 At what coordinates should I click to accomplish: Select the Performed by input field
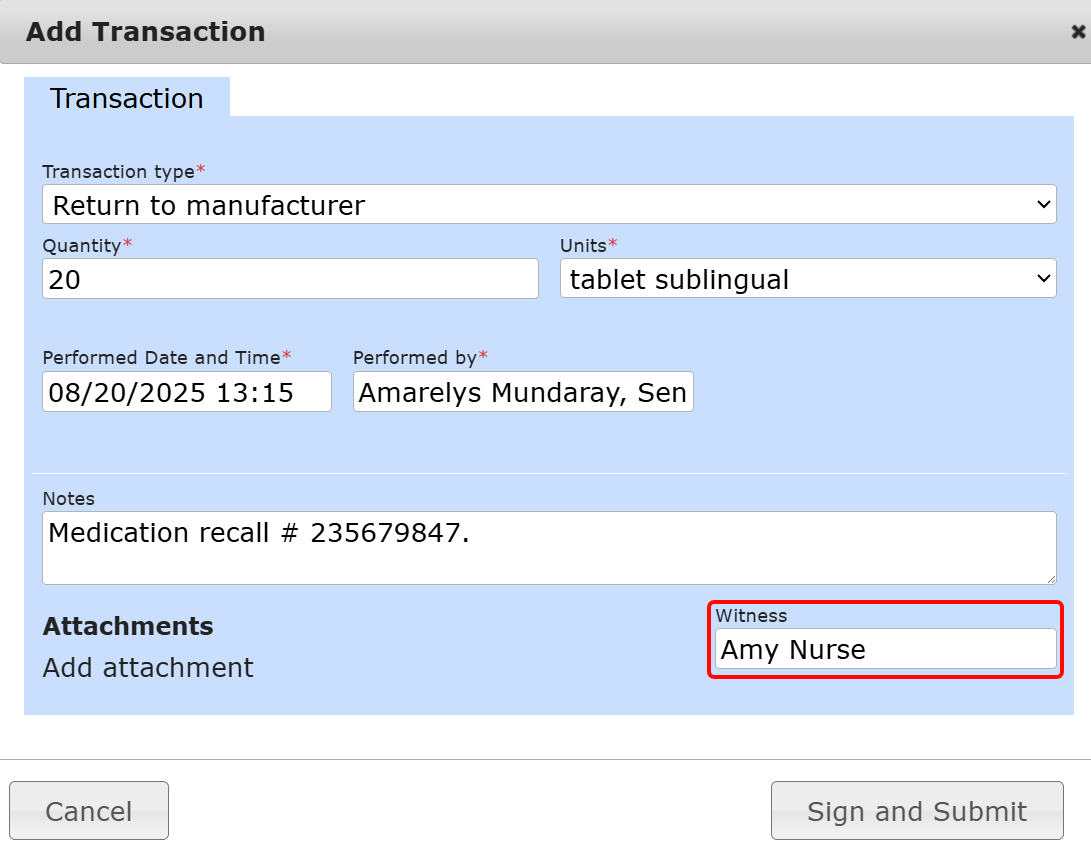(522, 392)
